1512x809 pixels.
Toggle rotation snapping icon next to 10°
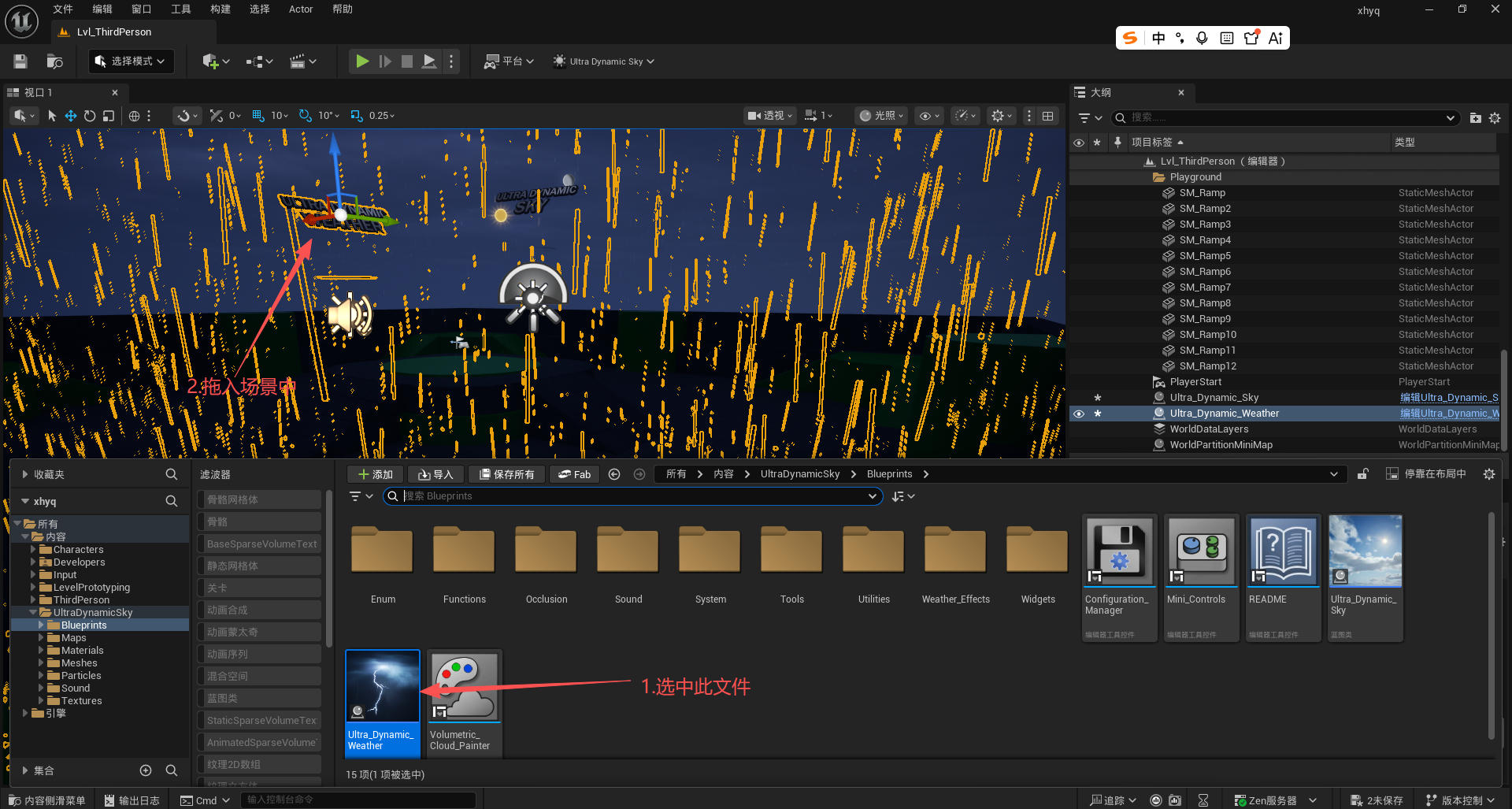[x=306, y=116]
